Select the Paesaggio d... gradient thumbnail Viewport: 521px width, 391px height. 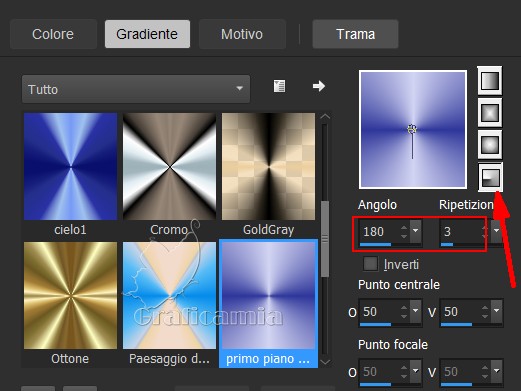(169, 295)
